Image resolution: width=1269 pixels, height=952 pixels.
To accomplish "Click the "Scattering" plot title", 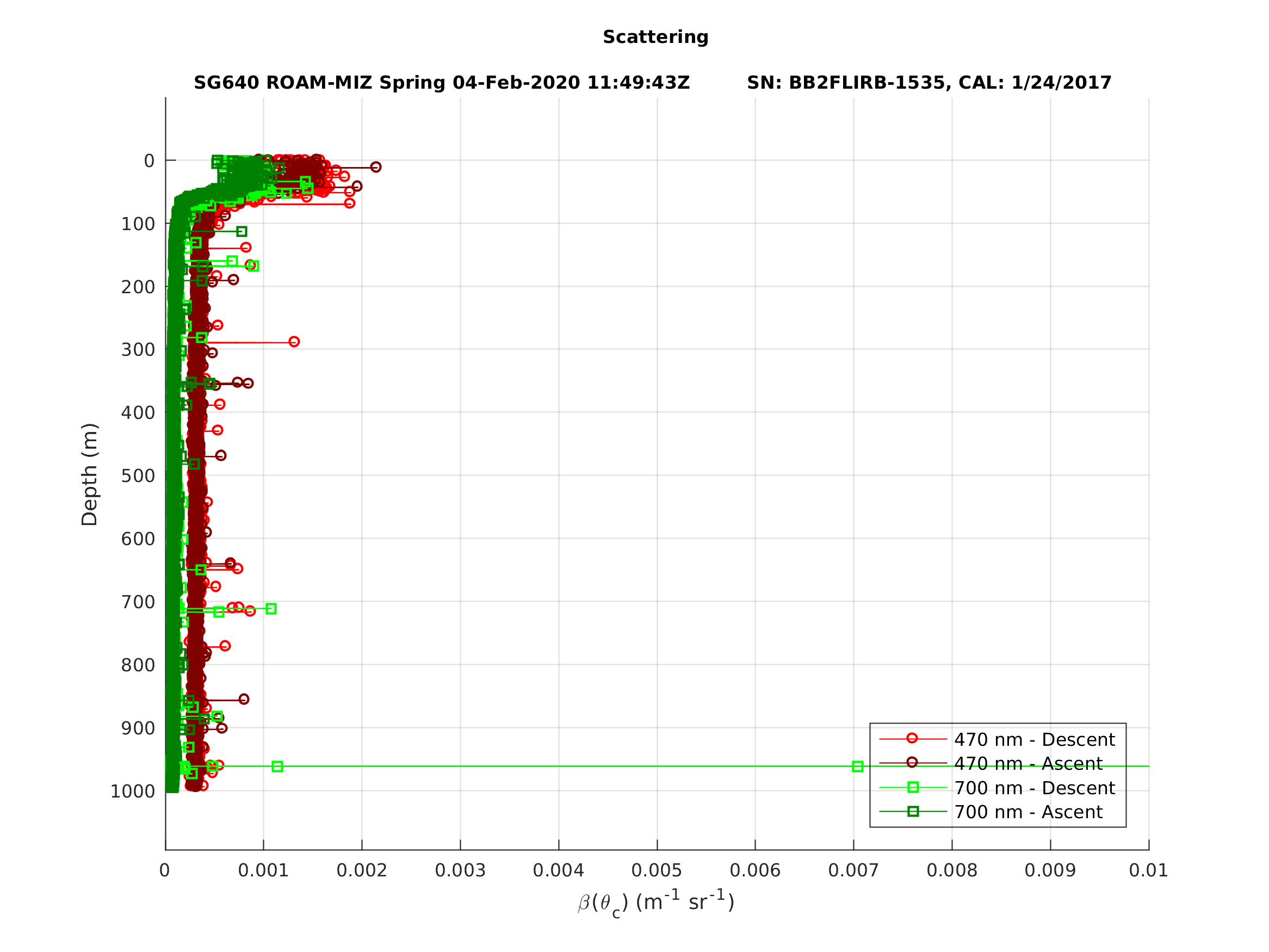I will 655,38.
